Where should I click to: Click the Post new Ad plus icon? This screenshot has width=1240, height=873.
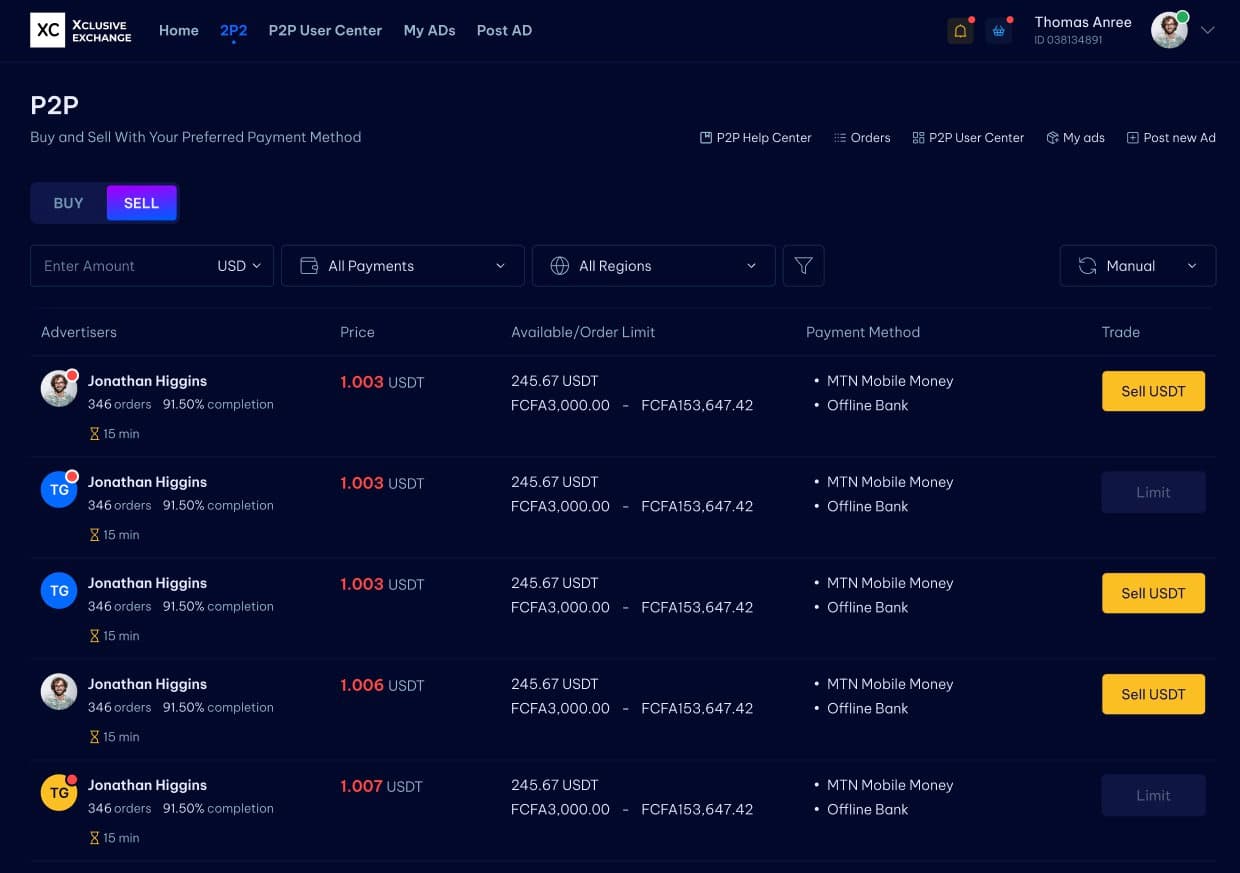pos(1132,137)
